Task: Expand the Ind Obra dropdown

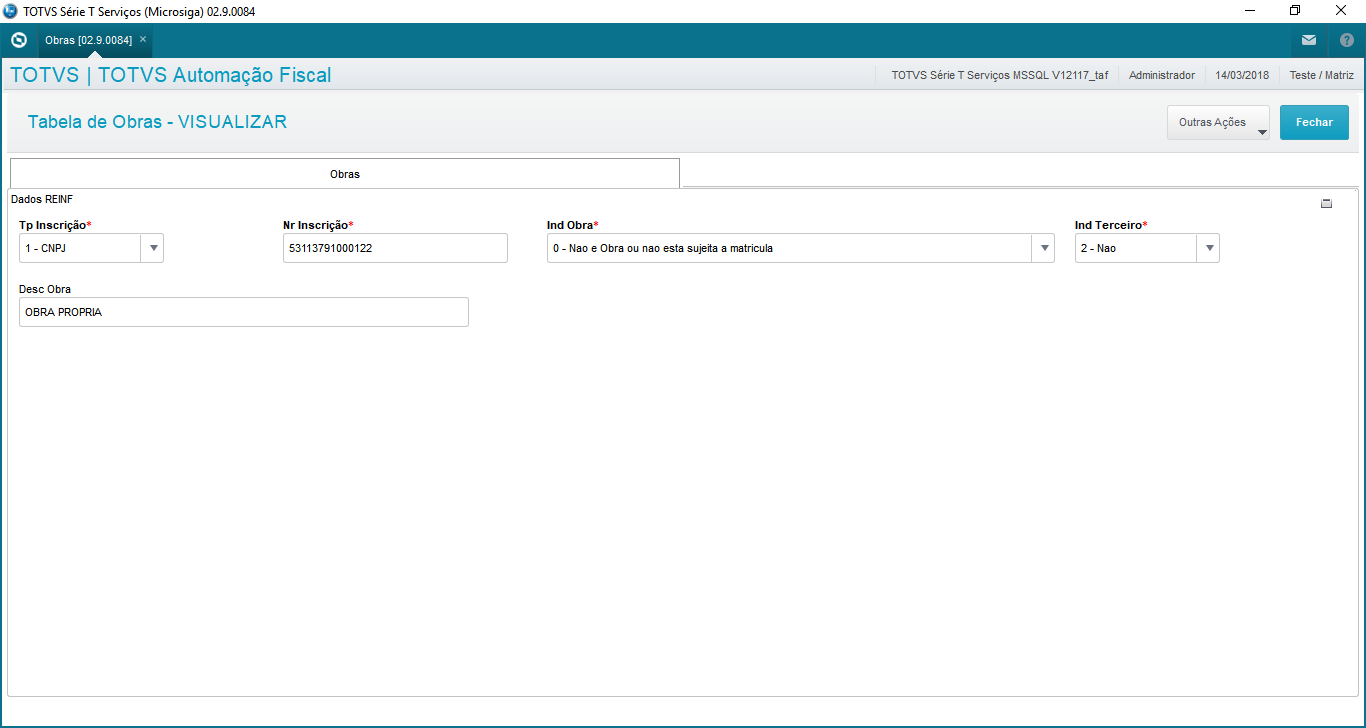Action: [x=1043, y=248]
